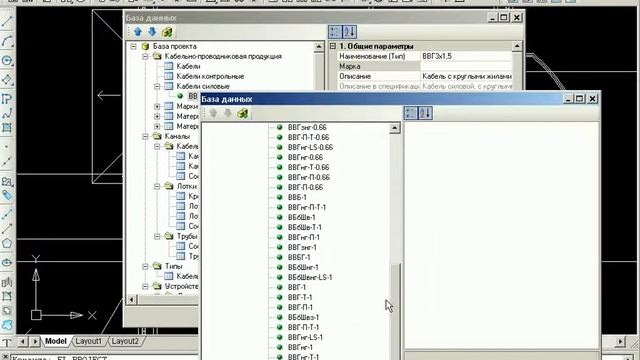Select Кабели силовые in back tree
This screenshot has height=360, width=640.
[x=203, y=87]
